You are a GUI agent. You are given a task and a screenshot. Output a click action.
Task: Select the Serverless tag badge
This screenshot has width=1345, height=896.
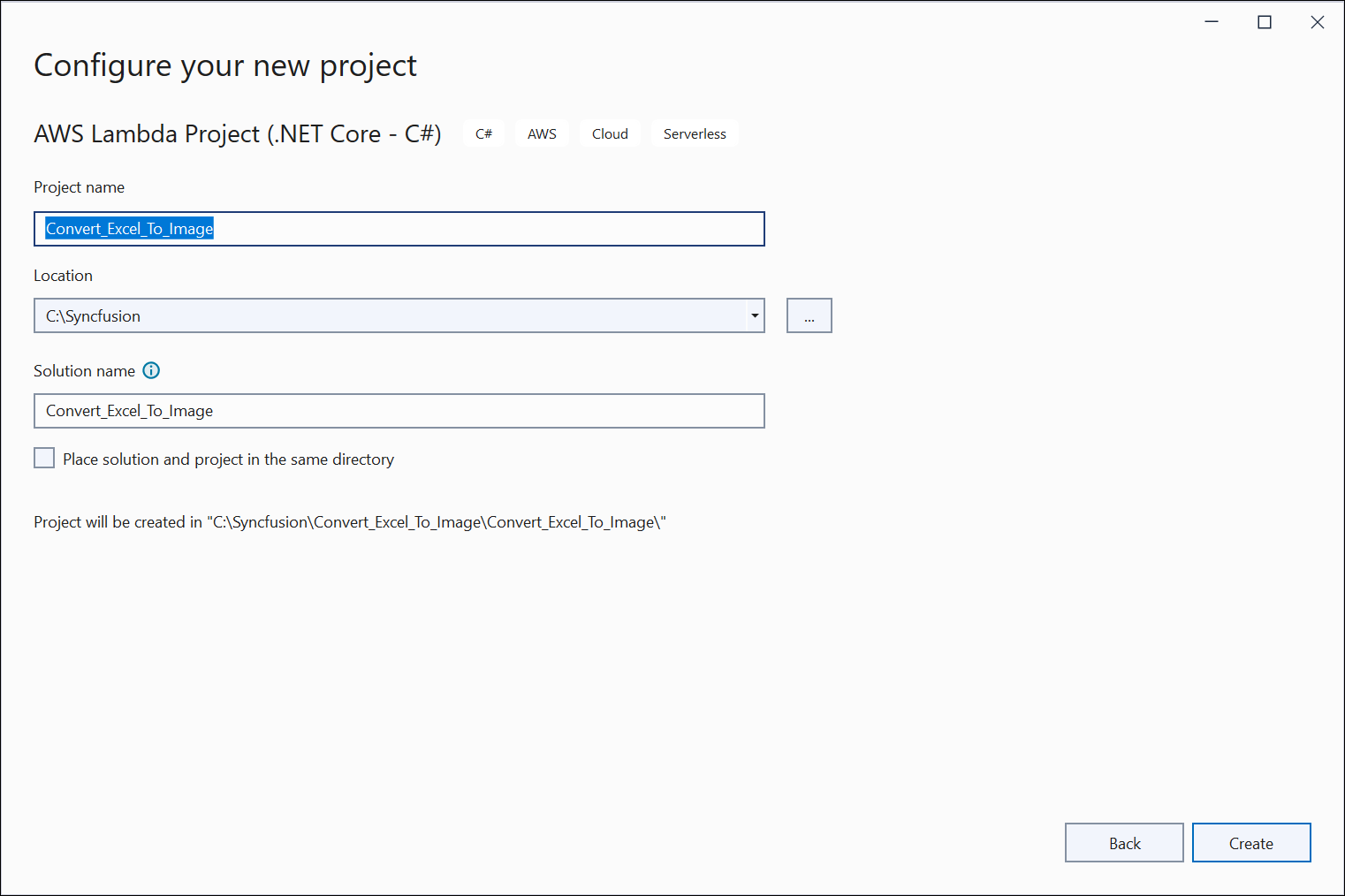(695, 134)
